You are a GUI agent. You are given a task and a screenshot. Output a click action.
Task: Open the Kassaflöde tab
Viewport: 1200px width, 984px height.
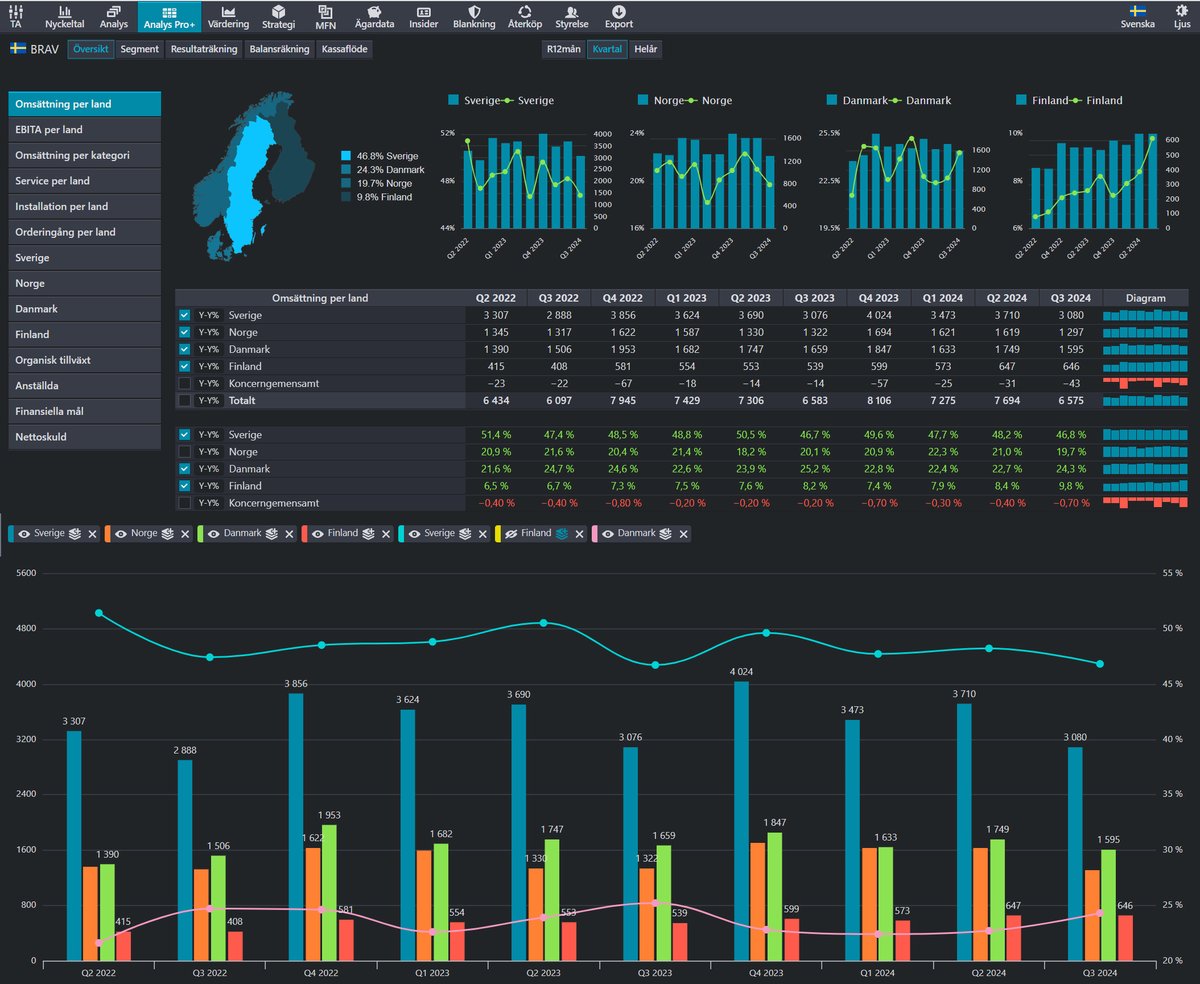point(345,49)
